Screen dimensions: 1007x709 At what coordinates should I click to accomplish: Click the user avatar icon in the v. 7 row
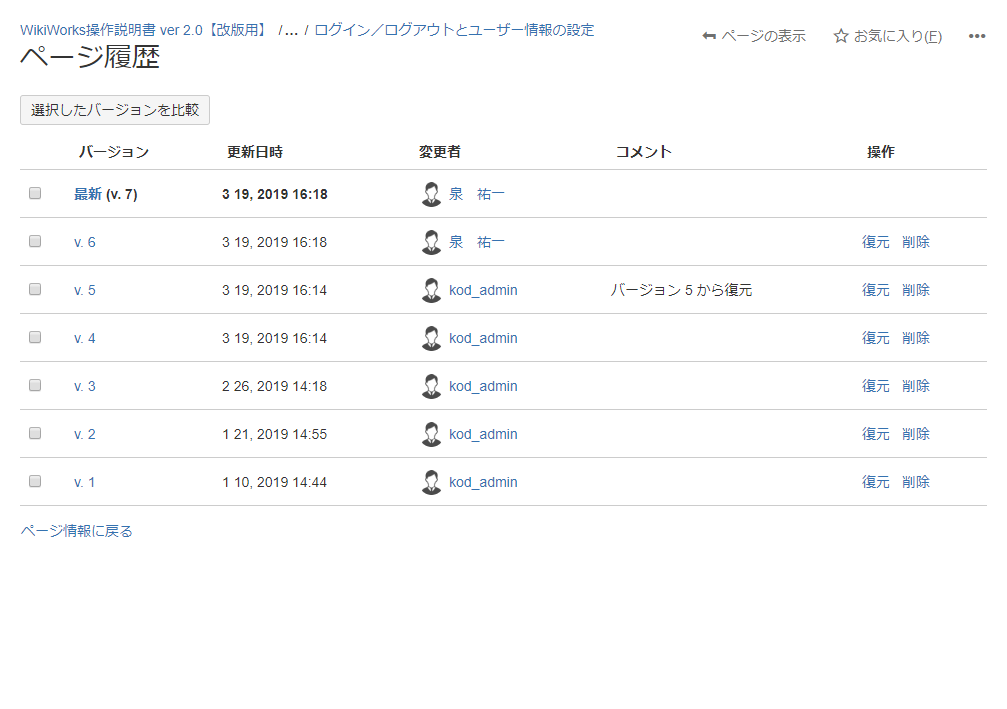431,194
